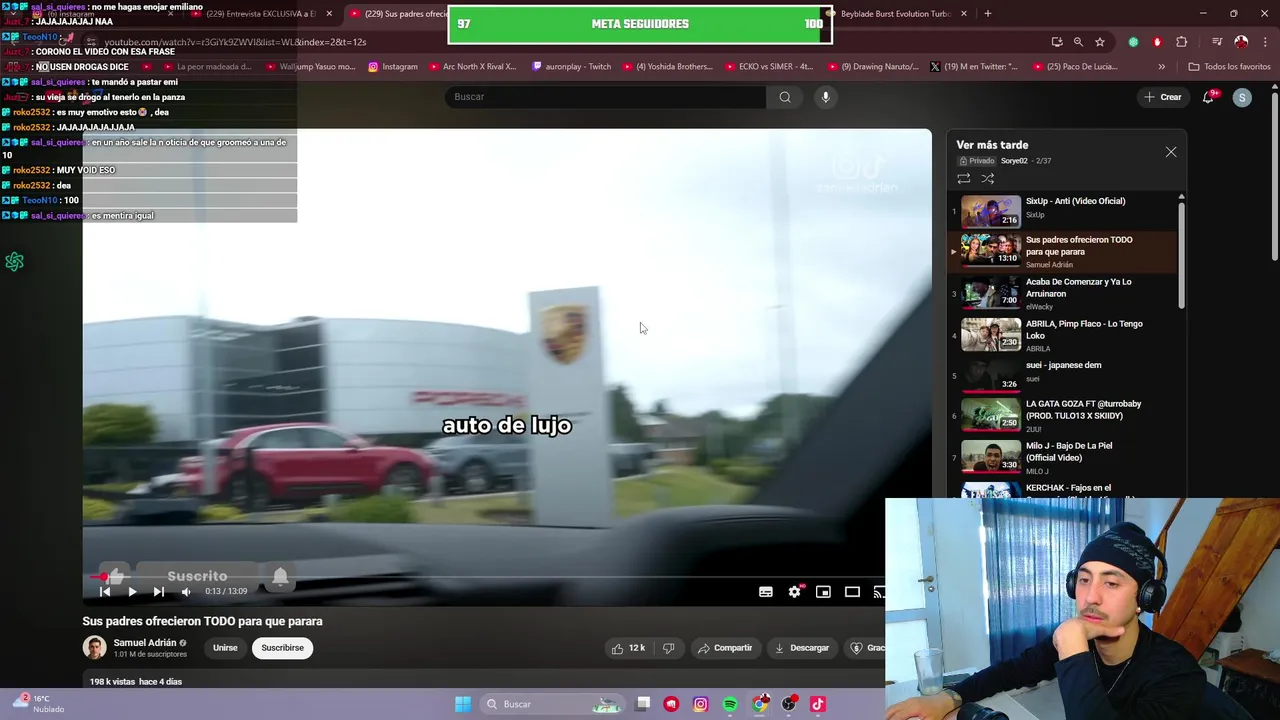
Task: Open Spotify from the taskbar
Action: click(x=730, y=704)
